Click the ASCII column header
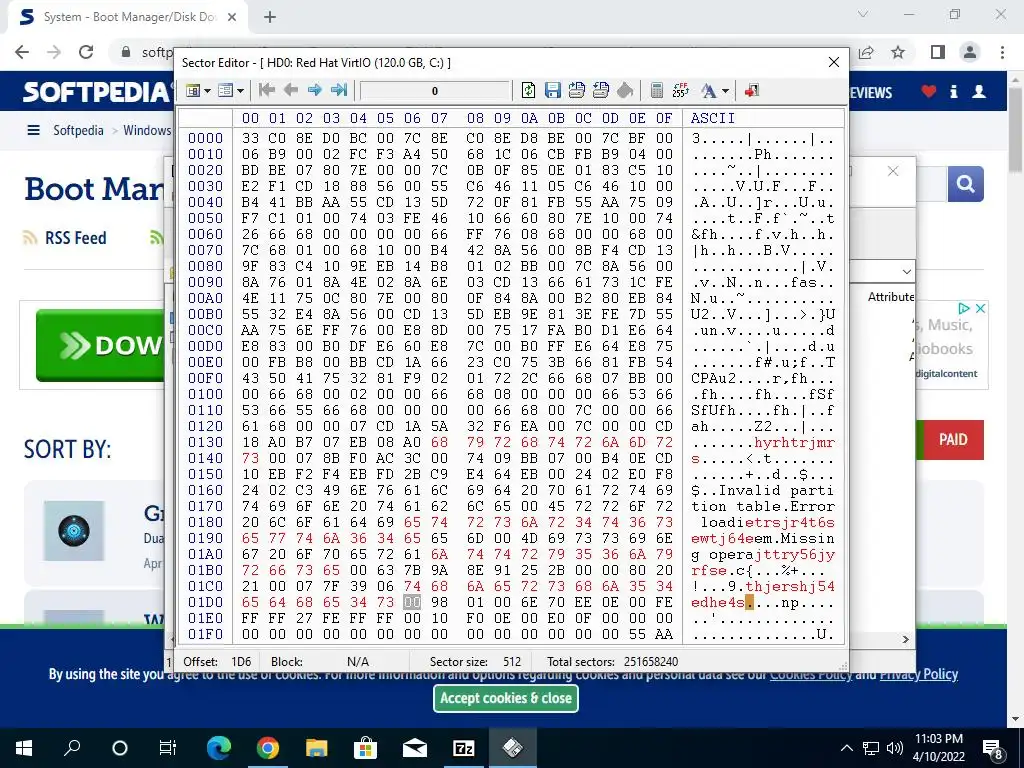The image size is (1024, 768). [x=712, y=118]
